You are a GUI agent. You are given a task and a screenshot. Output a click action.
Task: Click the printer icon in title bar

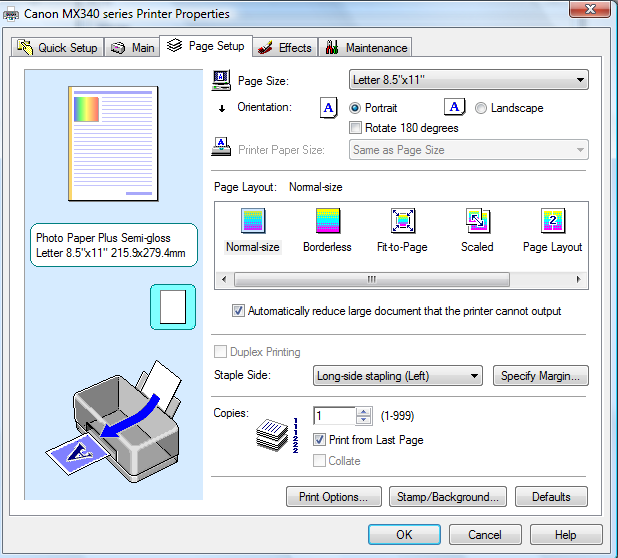pyautogui.click(x=11, y=15)
